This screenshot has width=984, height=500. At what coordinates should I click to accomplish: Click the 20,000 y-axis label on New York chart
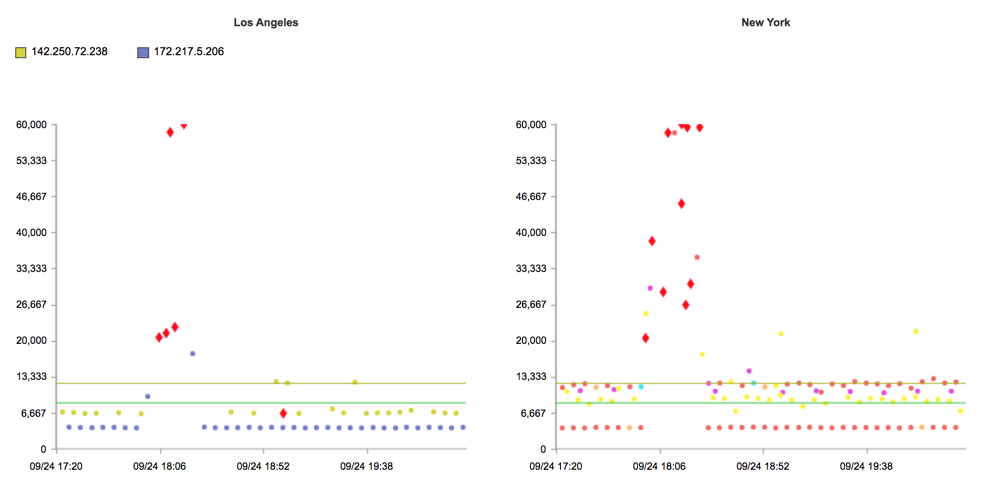[531, 341]
